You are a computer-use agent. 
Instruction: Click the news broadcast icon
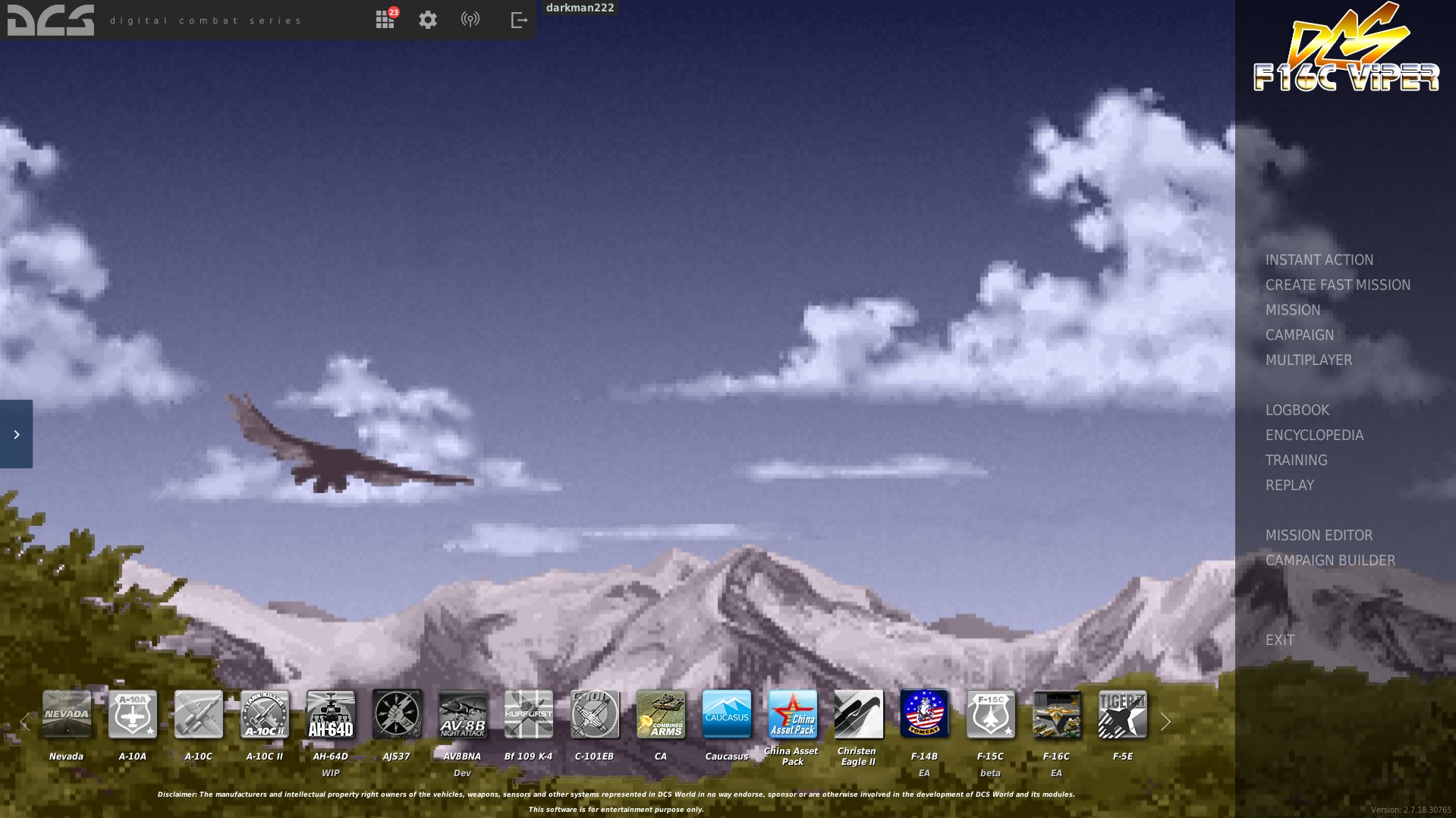click(x=470, y=19)
